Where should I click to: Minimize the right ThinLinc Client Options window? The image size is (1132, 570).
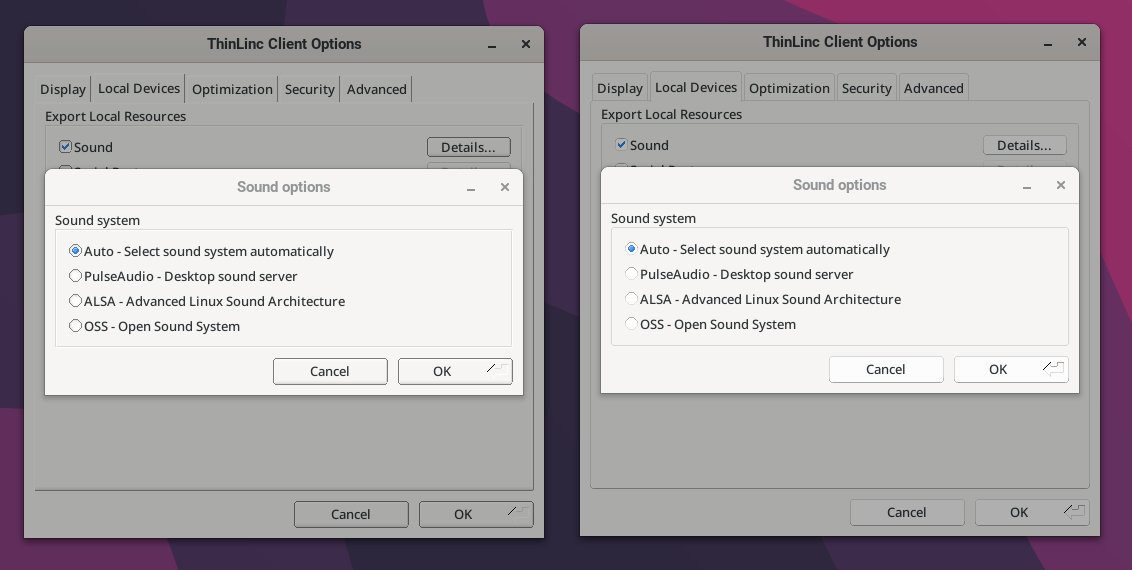tap(1048, 43)
